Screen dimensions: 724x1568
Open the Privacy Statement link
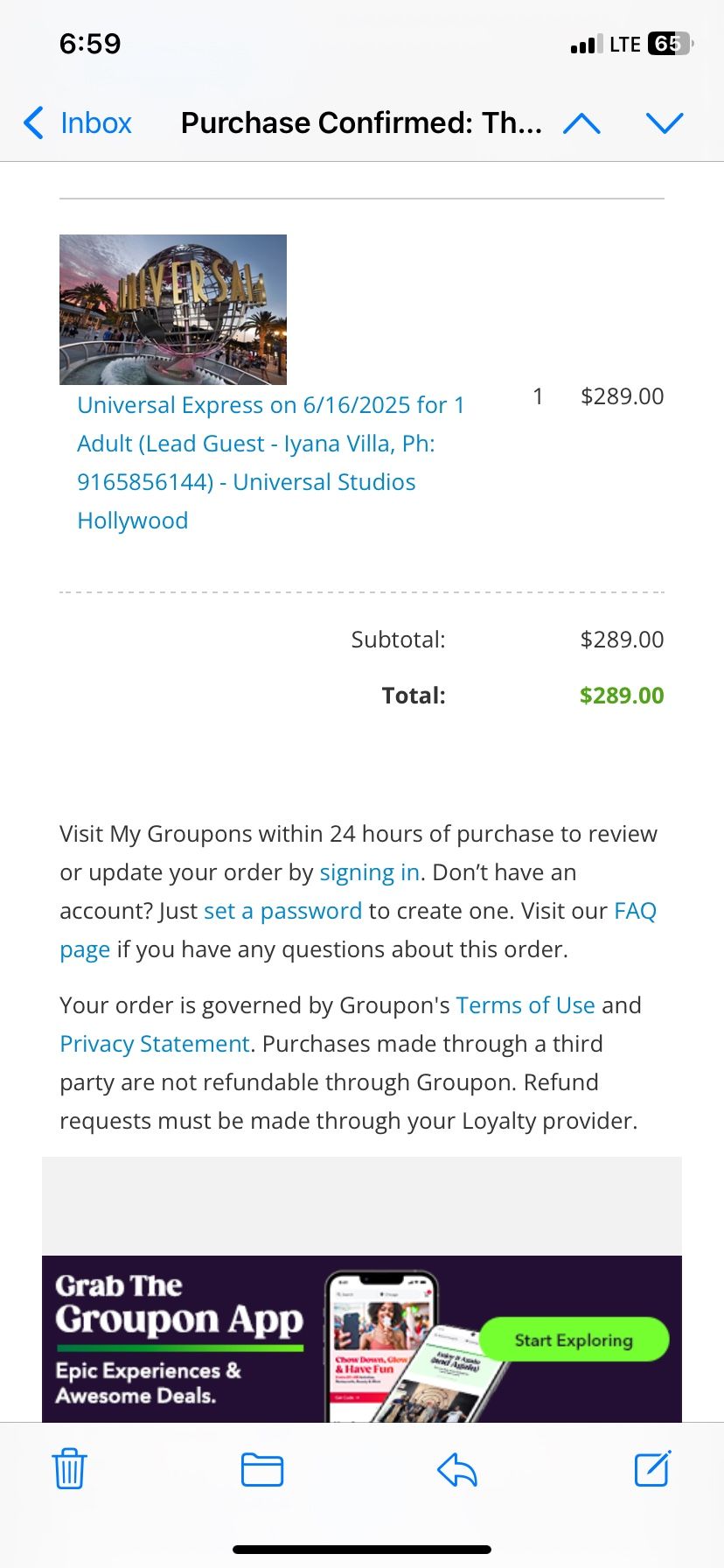point(155,1044)
